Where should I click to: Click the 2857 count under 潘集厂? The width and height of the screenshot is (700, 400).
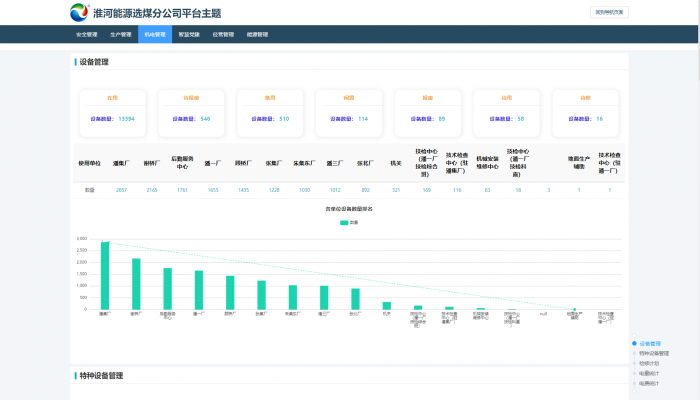(121, 189)
